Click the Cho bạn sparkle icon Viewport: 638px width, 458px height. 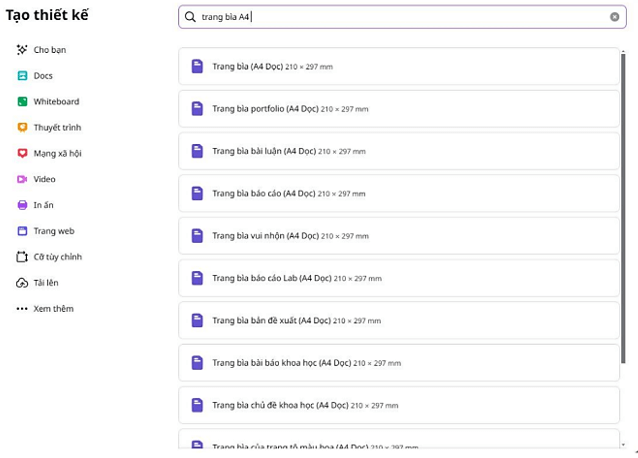[x=22, y=50]
